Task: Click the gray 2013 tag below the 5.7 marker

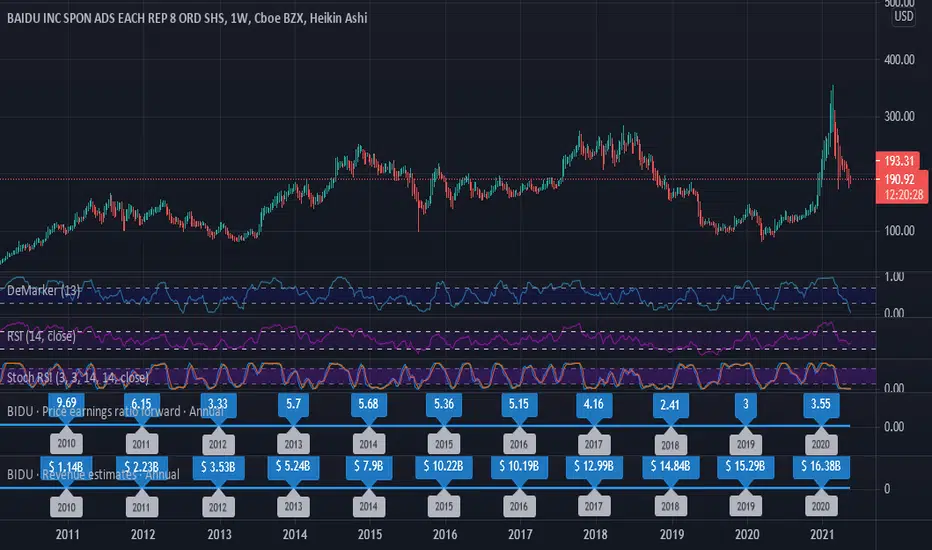Action: tap(293, 444)
